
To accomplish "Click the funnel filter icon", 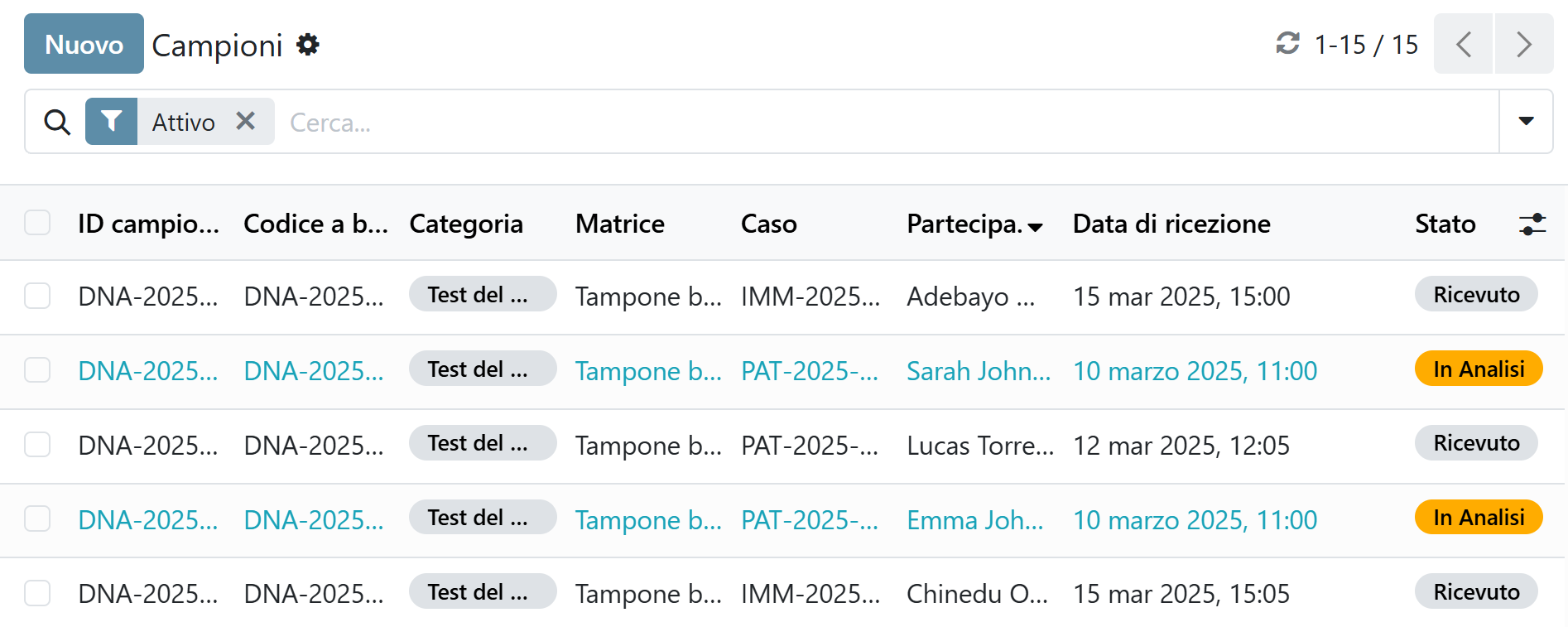I will tap(112, 122).
